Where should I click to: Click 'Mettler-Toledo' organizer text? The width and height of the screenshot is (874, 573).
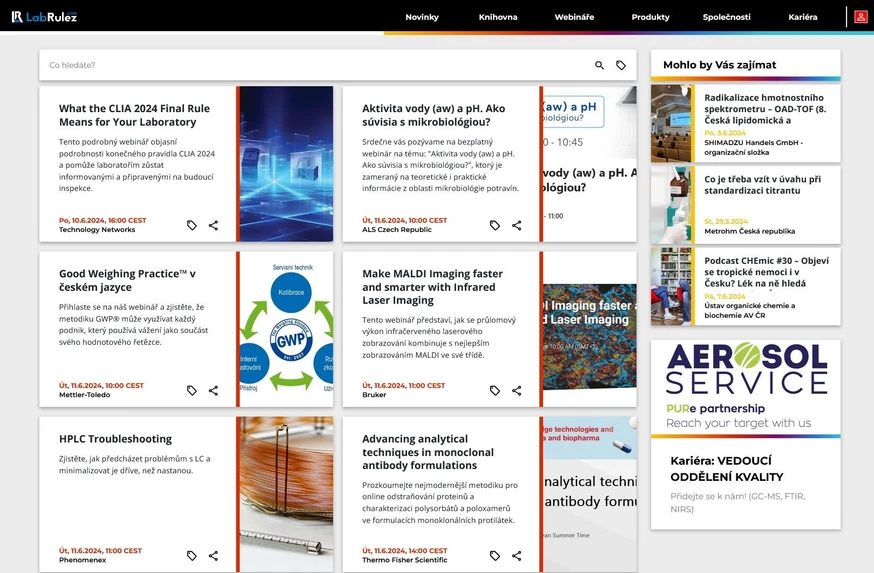85,395
